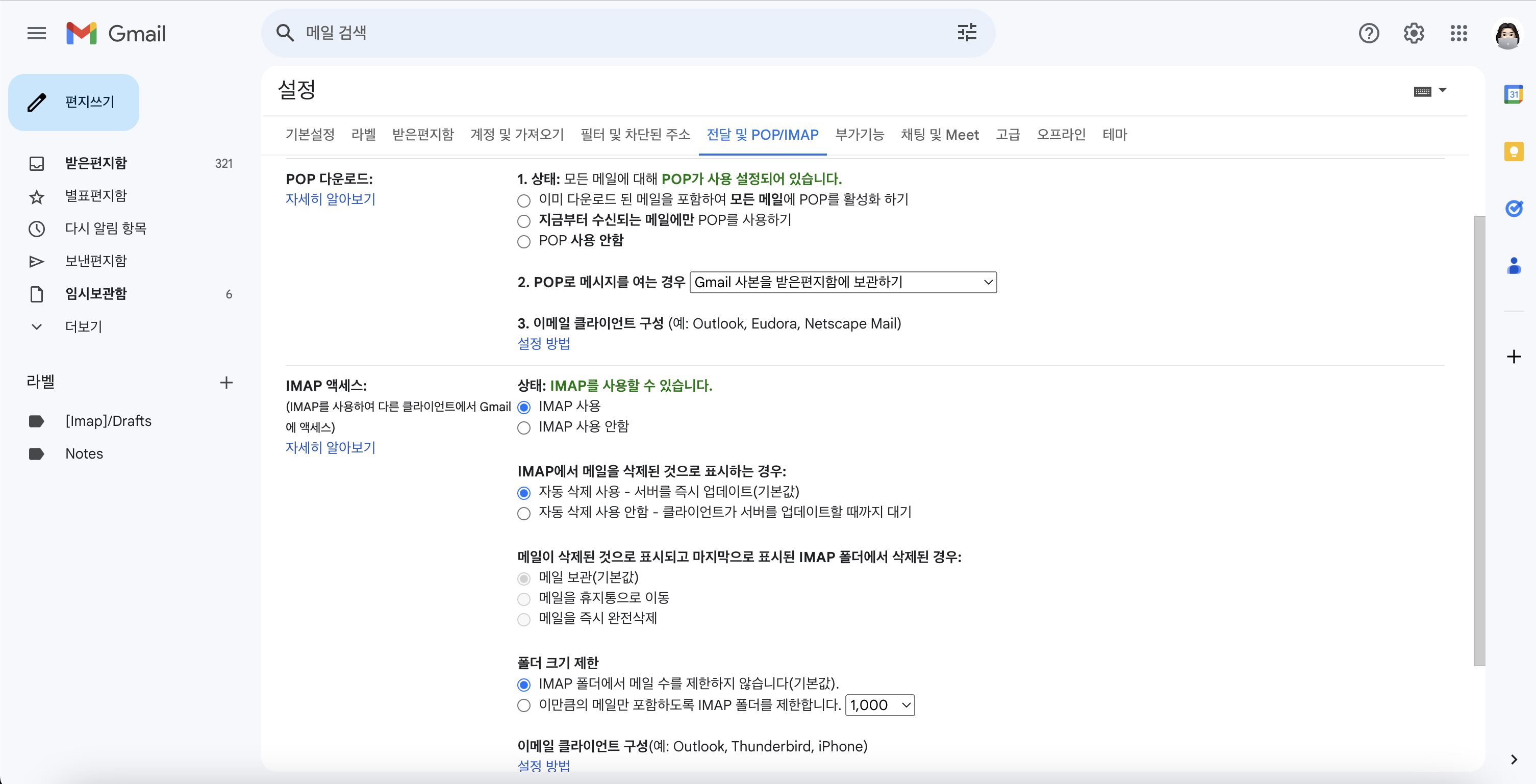1536x784 pixels.
Task: Switch to the '기본설정' tab
Action: (x=310, y=135)
